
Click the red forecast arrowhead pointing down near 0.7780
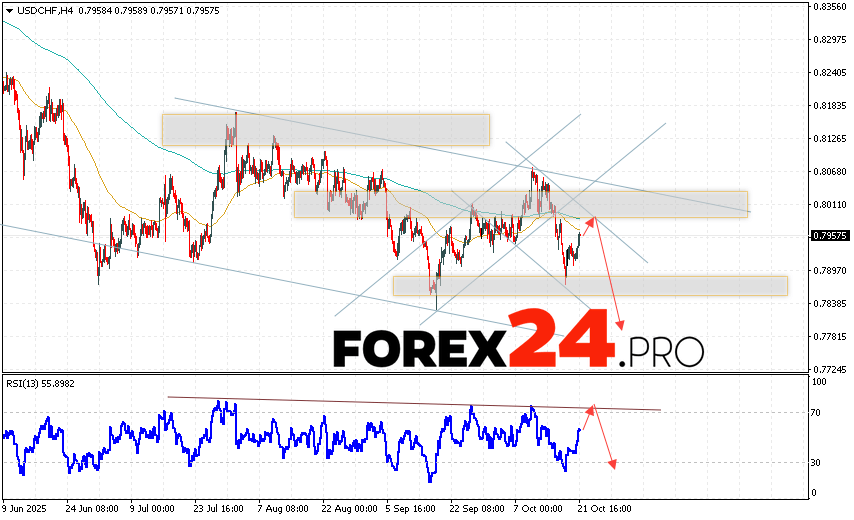coord(621,326)
